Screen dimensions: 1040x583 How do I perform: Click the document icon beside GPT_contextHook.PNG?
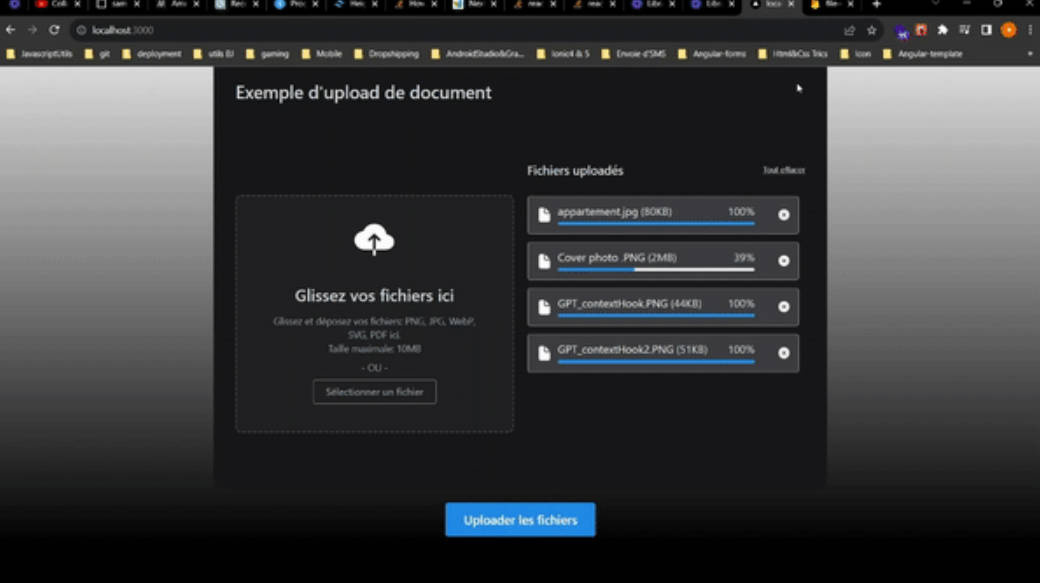coord(544,305)
